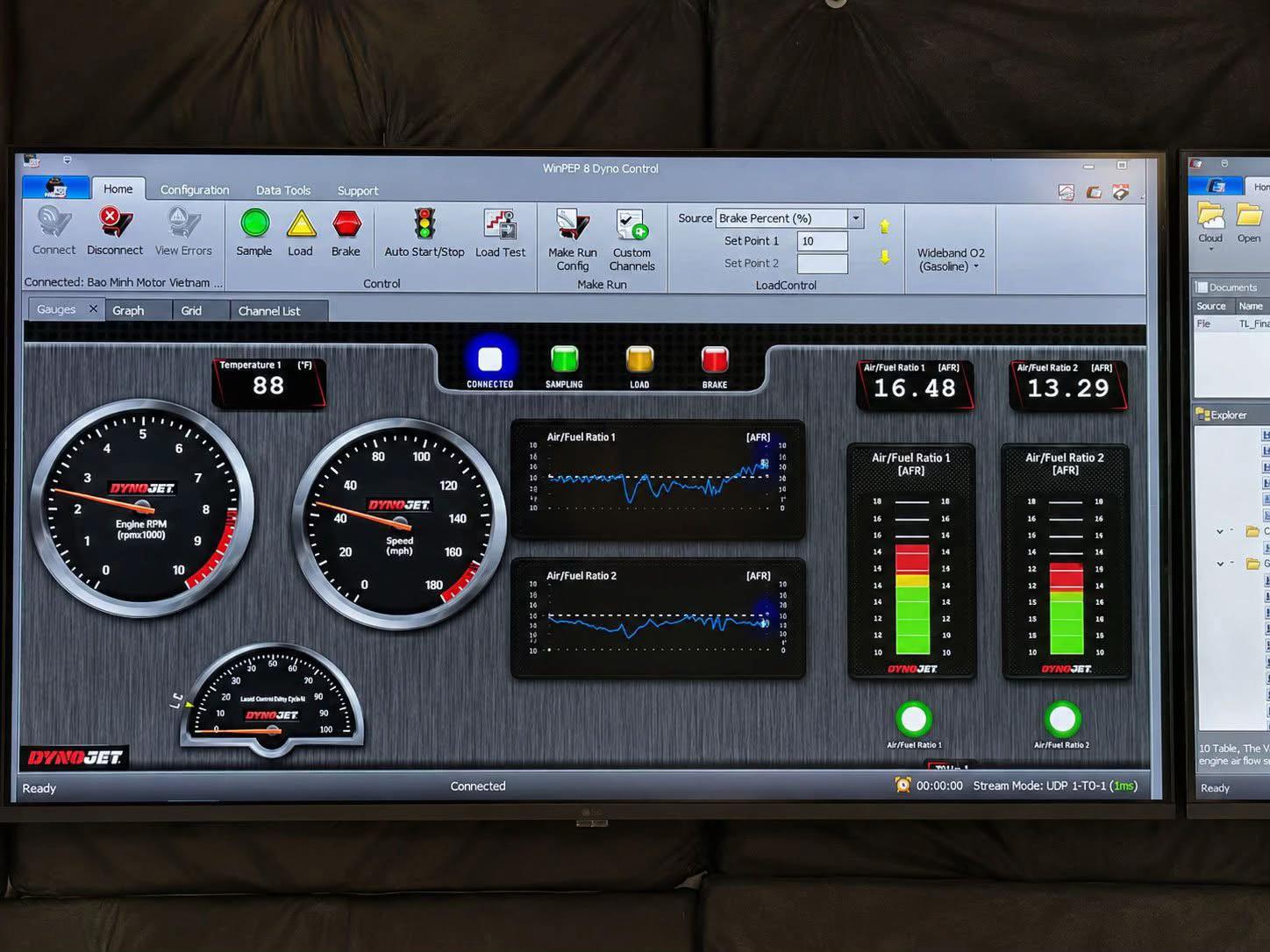Expand the Wideband O2 (Gasoline) dropdown
The width and height of the screenshot is (1270, 952).
pos(951,259)
